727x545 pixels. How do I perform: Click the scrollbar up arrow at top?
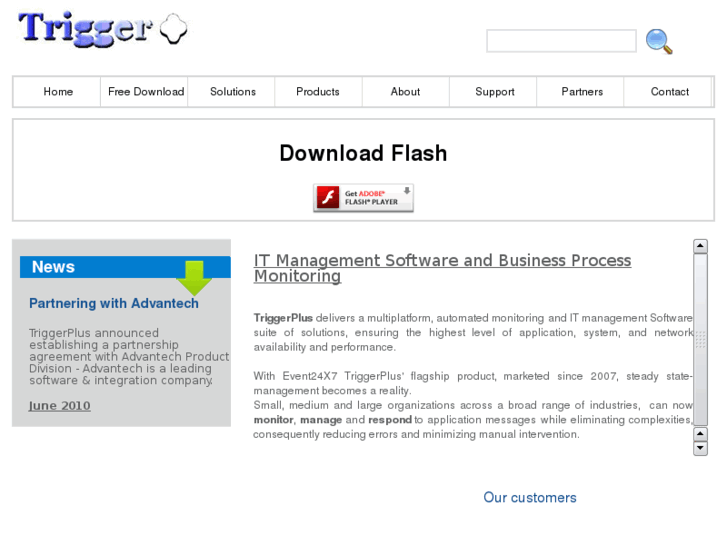coord(700,246)
